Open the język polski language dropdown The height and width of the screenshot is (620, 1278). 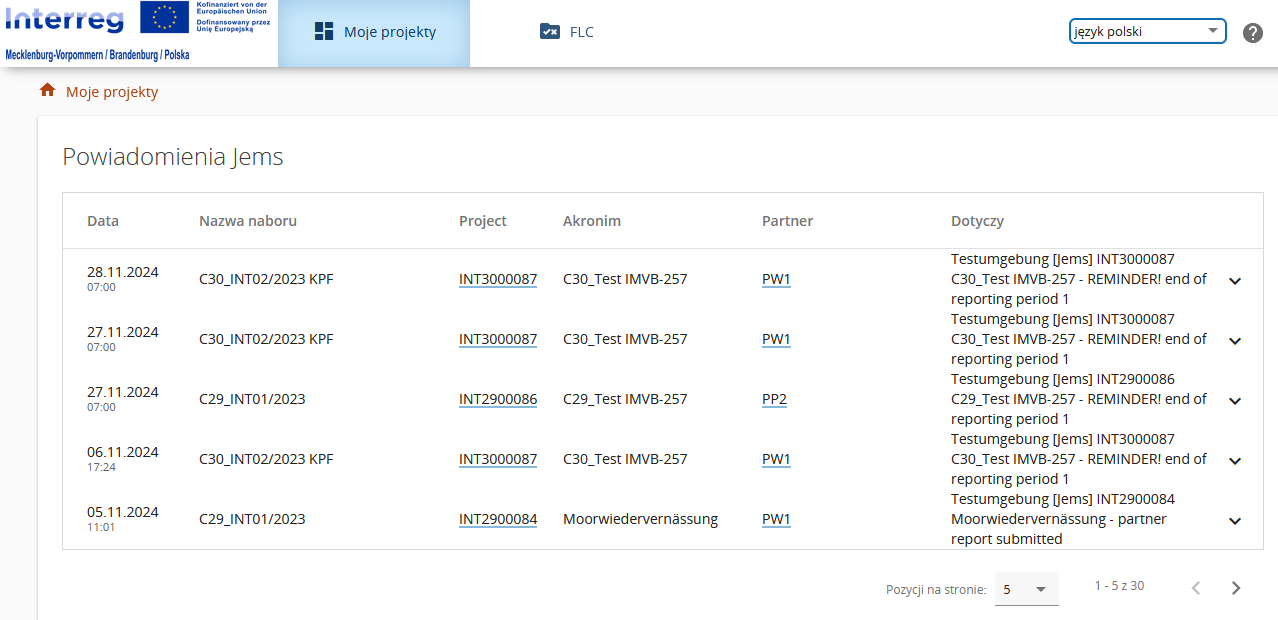(x=1147, y=31)
